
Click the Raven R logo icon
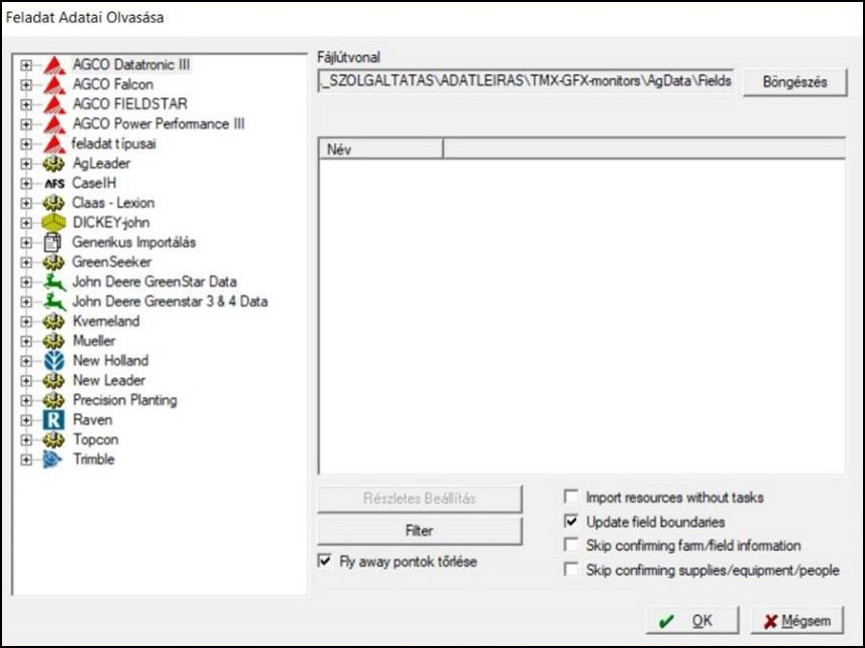click(54, 420)
